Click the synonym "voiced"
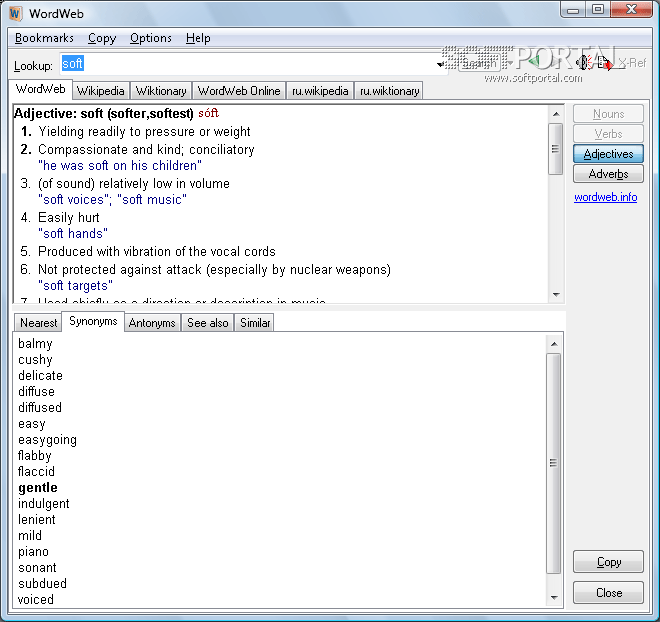Screen dimensions: 660x622 pos(35,599)
